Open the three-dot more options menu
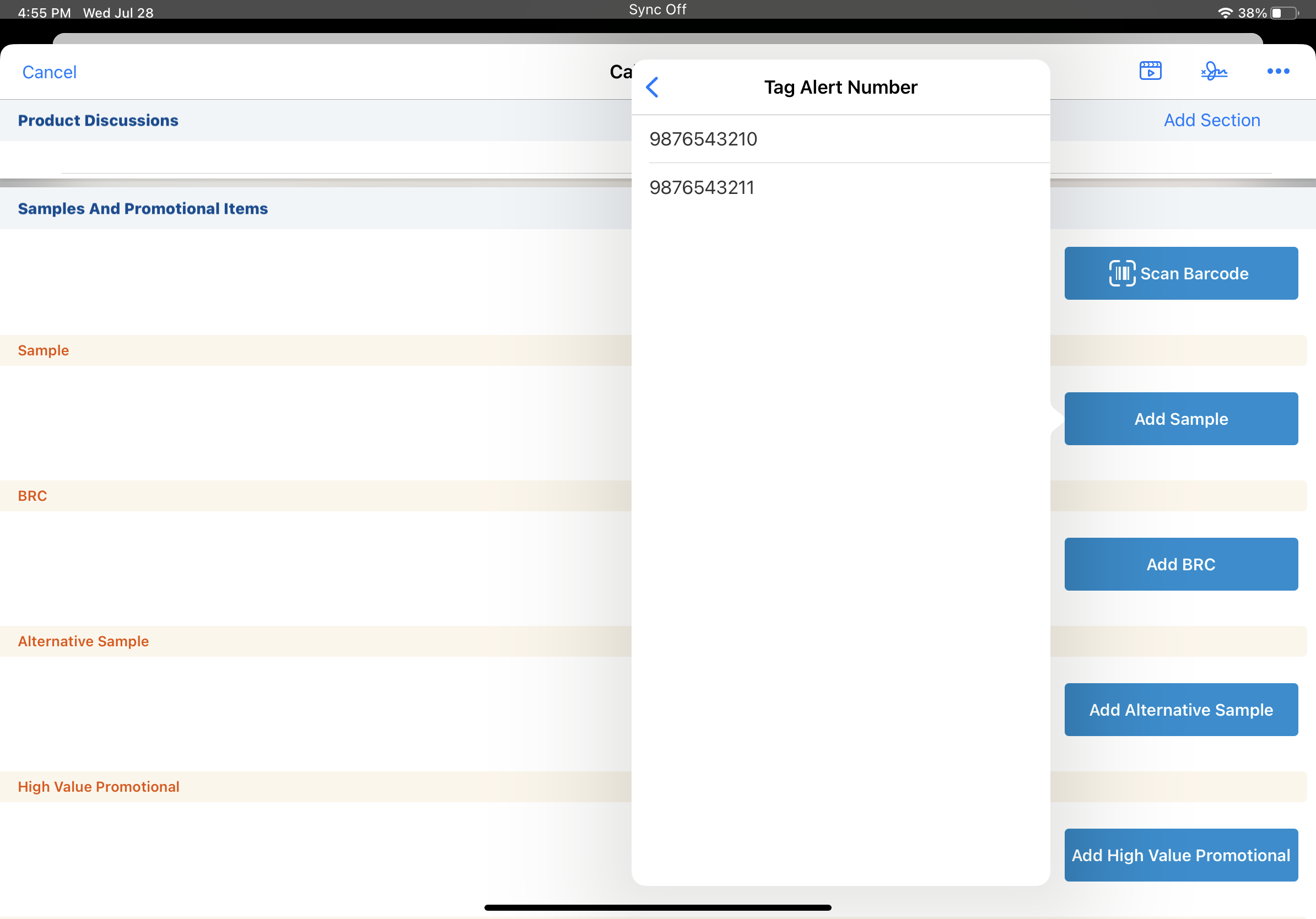 point(1277,71)
